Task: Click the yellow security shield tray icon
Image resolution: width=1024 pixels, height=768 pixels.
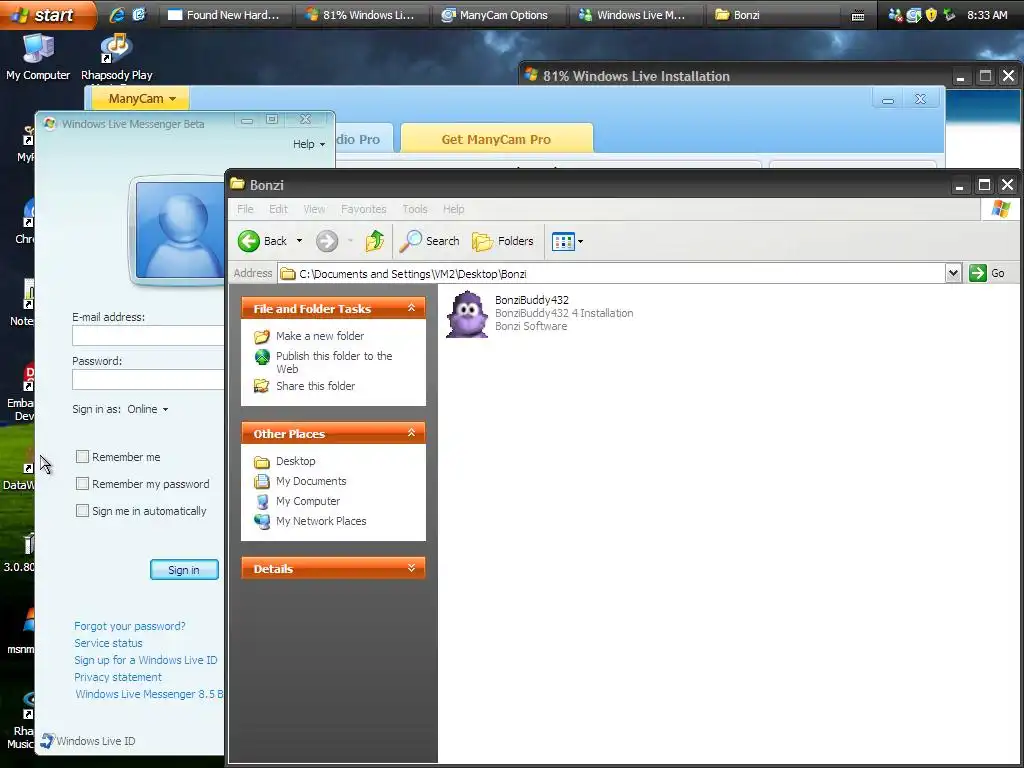Action: [x=931, y=15]
